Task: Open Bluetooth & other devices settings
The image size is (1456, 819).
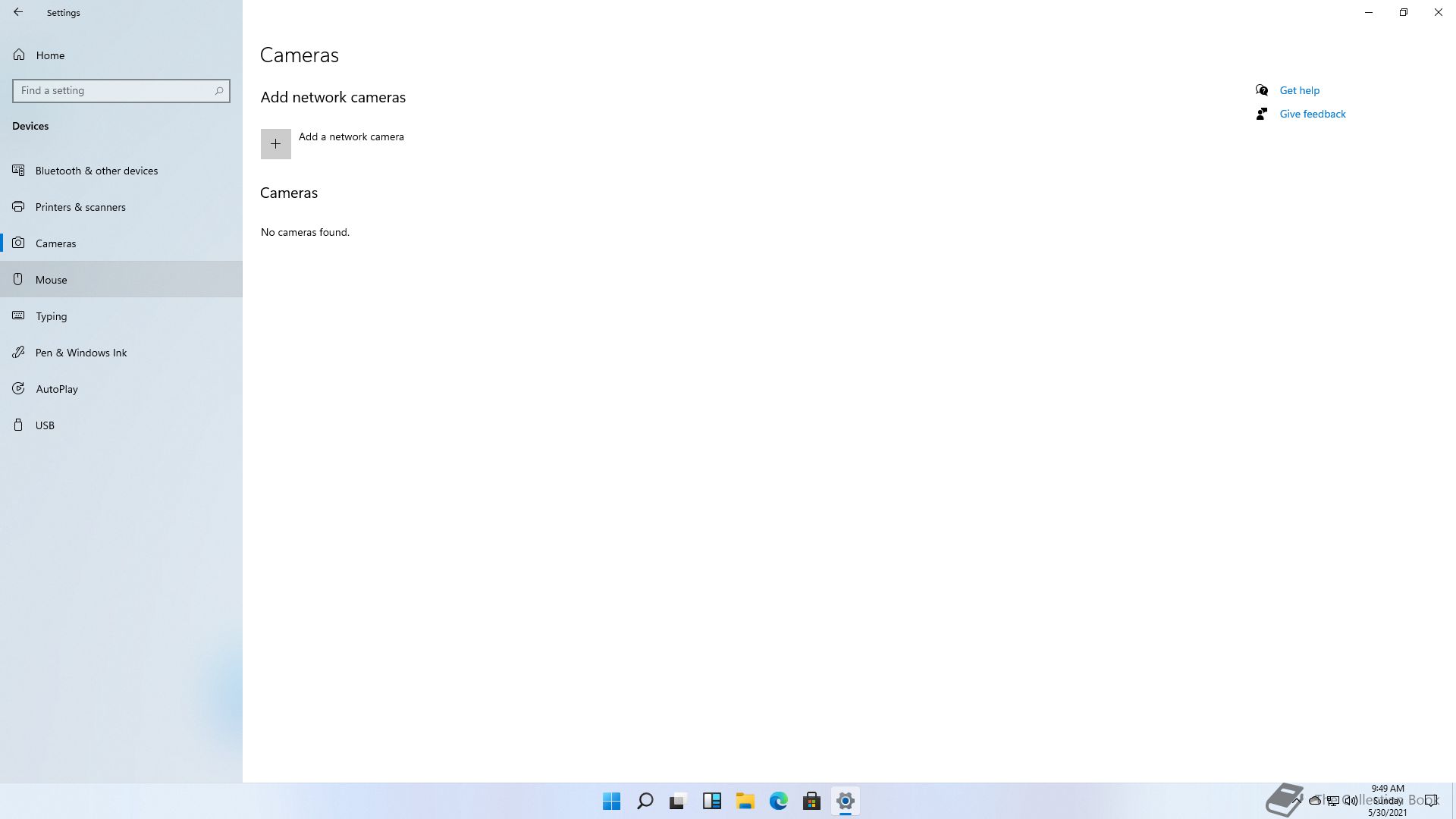Action: [96, 171]
